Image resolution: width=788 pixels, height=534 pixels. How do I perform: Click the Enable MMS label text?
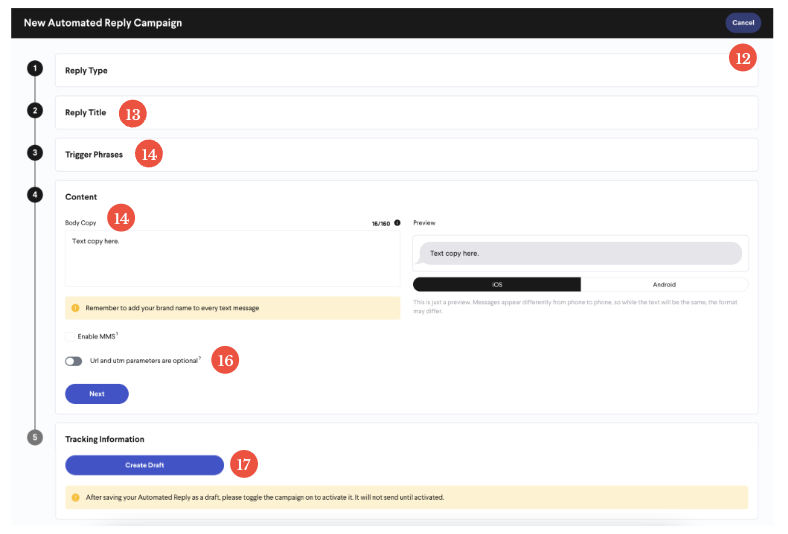click(96, 337)
